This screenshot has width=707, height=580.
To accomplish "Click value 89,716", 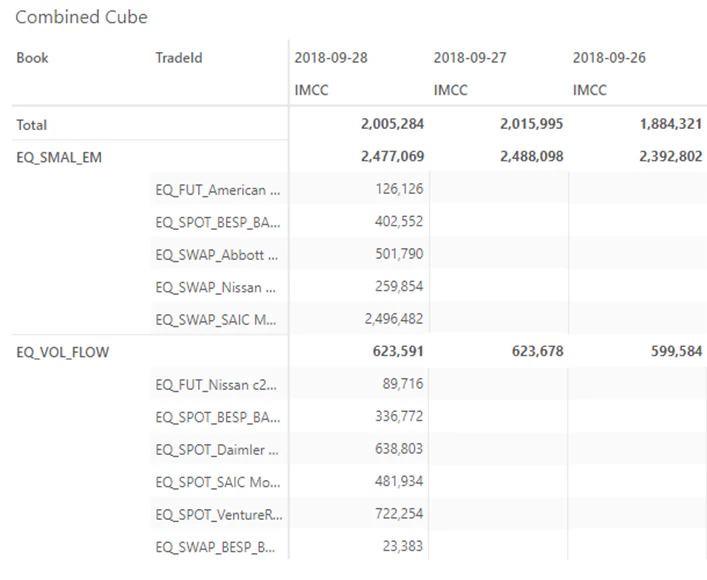I will pyautogui.click(x=403, y=383).
